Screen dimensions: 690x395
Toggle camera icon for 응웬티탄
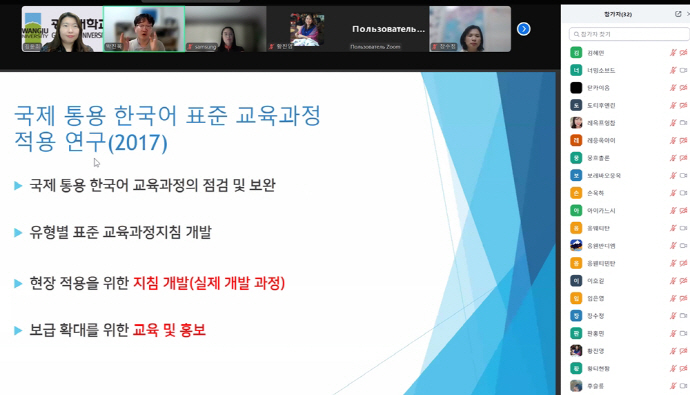(x=683, y=228)
